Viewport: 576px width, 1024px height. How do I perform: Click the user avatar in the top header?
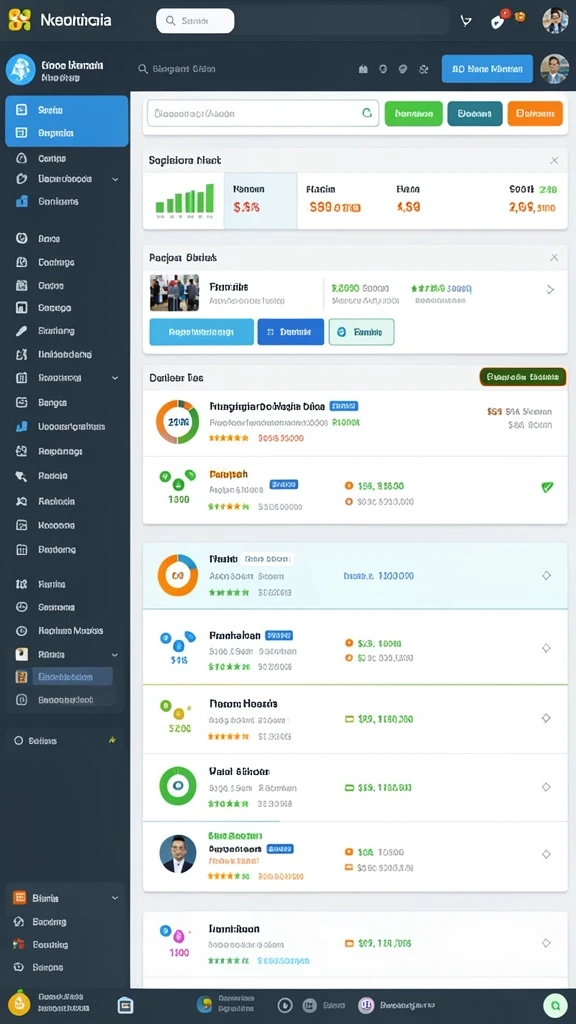pyautogui.click(x=555, y=20)
